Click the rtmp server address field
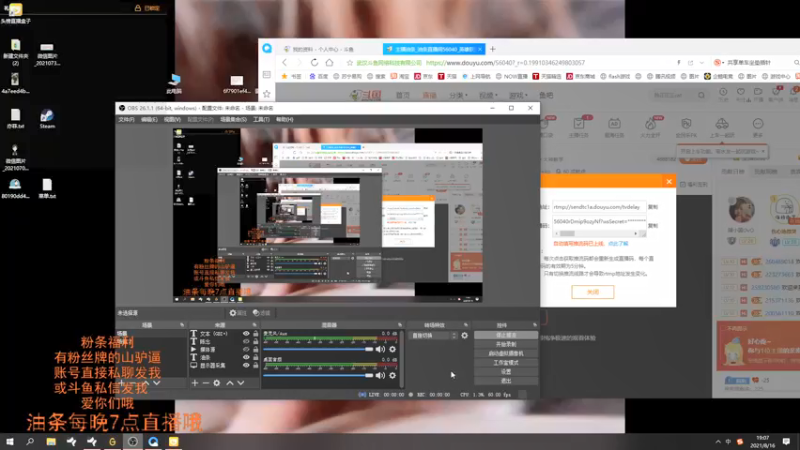The image size is (800, 450). tap(599, 207)
